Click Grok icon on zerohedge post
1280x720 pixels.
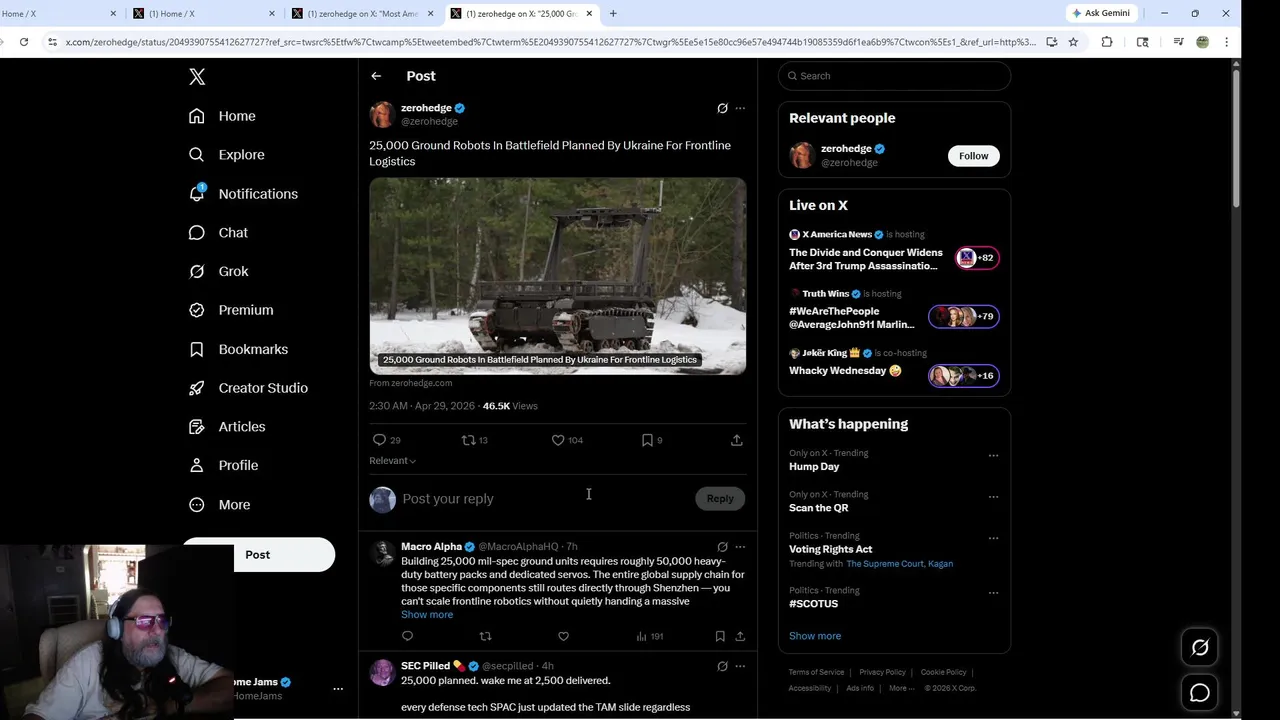point(722,108)
